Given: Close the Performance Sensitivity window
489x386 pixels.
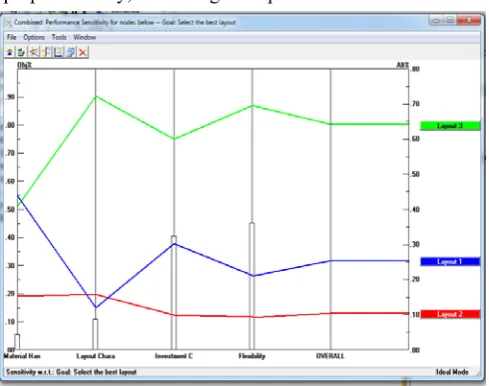Looking at the screenshot, I should 469,20.
